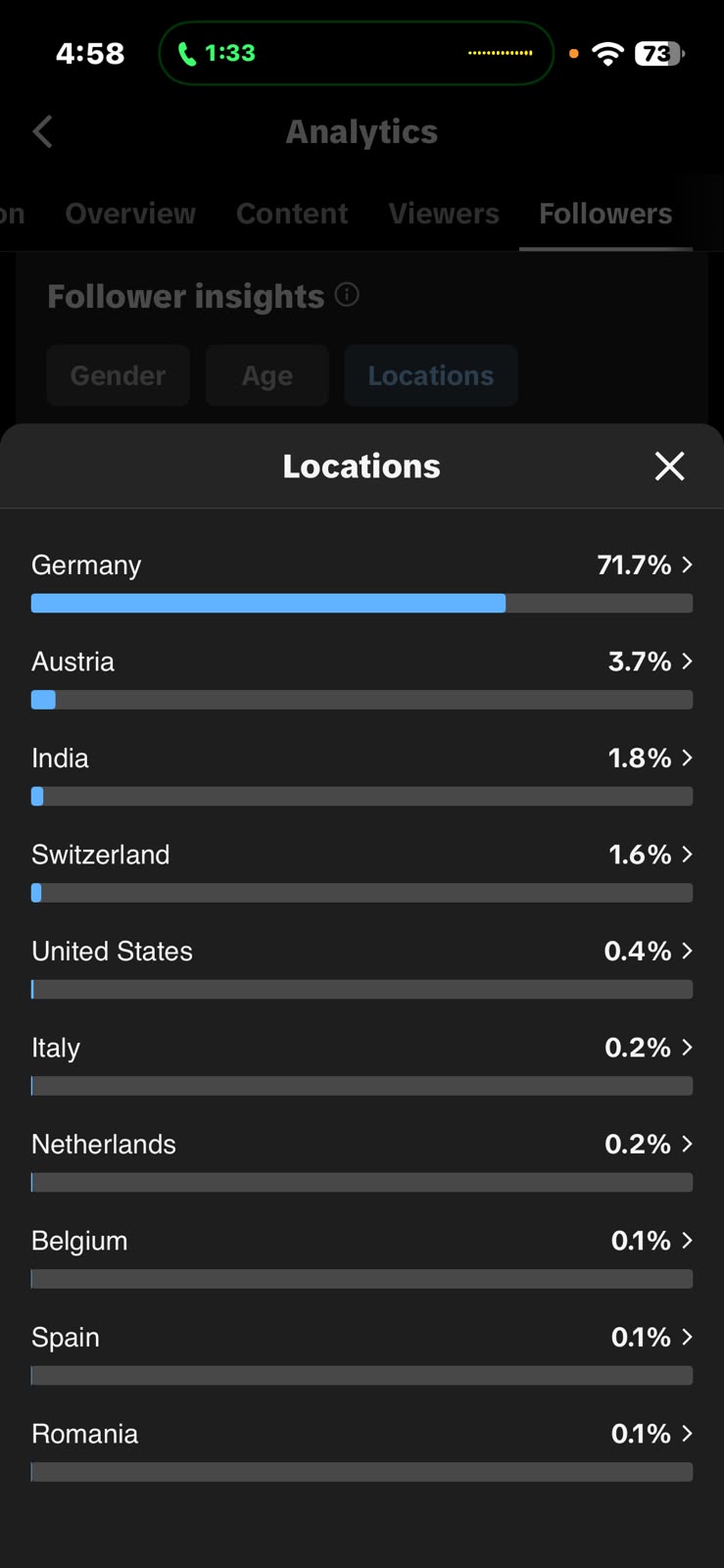Select the Age filter chip
The image size is (724, 1568).
coord(266,375)
